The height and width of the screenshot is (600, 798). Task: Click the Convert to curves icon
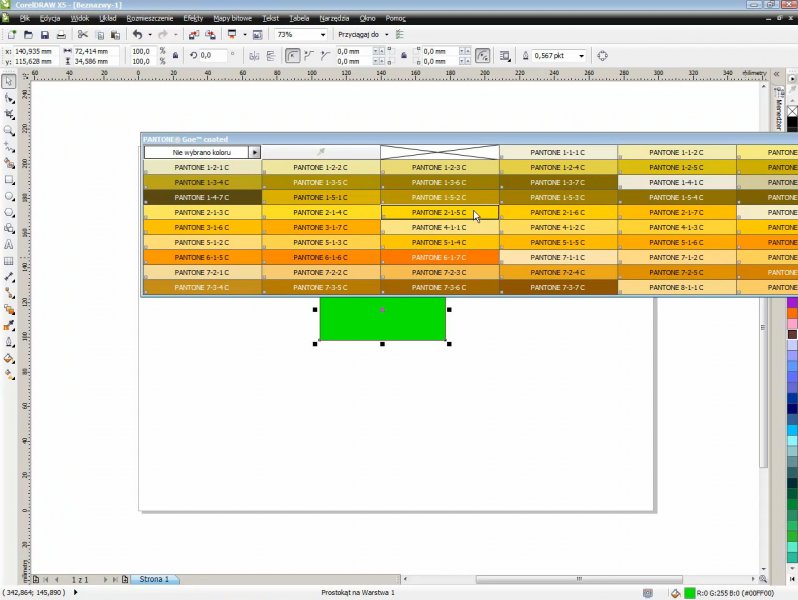pos(603,55)
